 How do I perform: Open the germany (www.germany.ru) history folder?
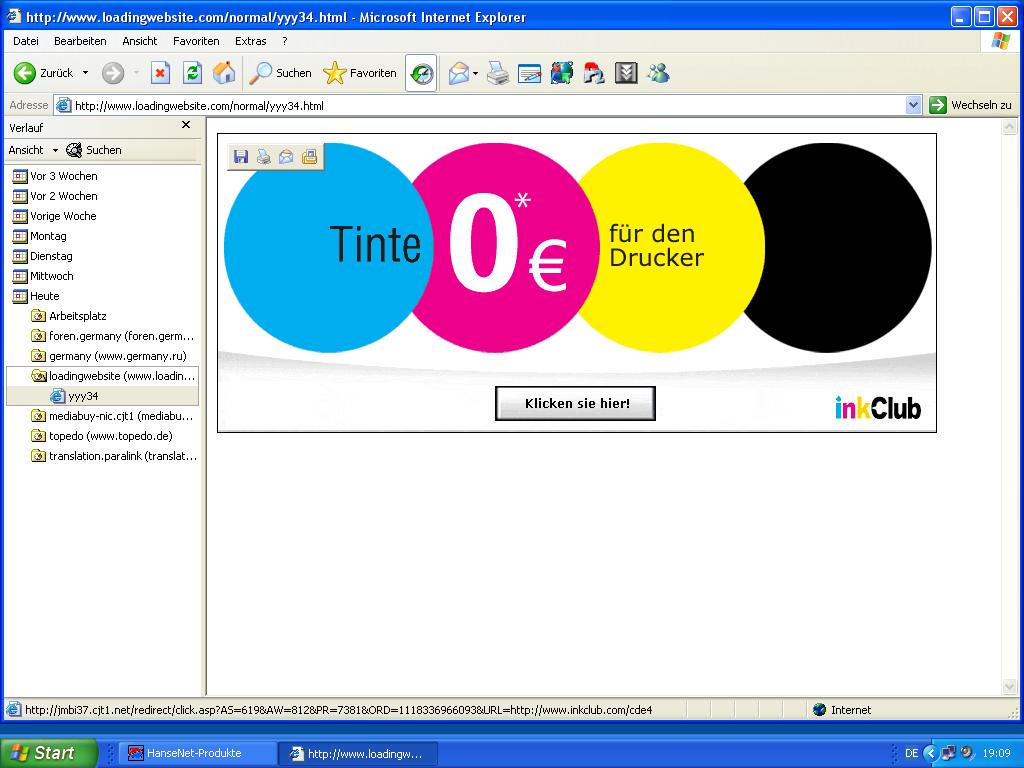(x=109, y=356)
